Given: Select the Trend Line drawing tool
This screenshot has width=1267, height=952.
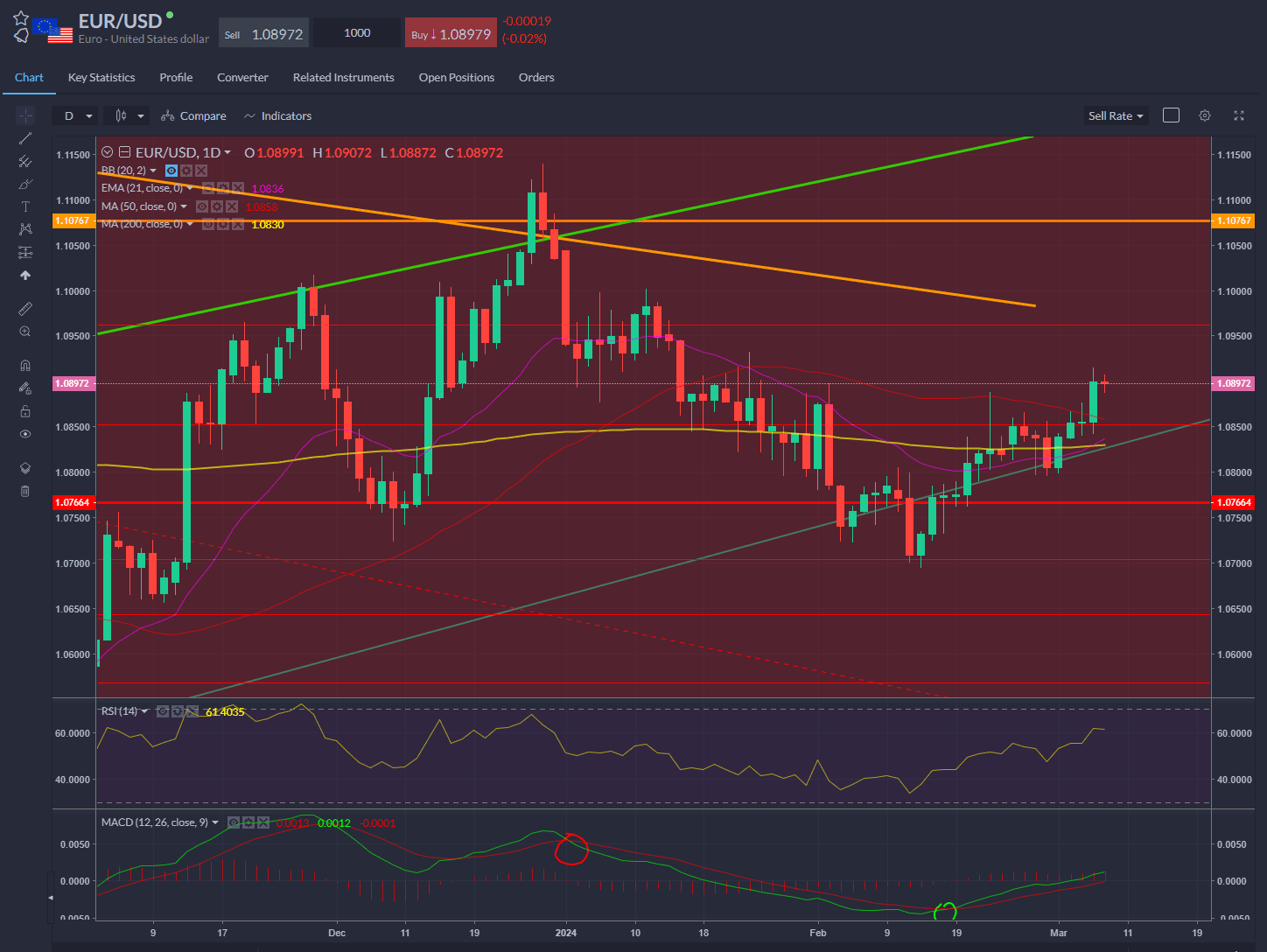Looking at the screenshot, I should click(25, 138).
